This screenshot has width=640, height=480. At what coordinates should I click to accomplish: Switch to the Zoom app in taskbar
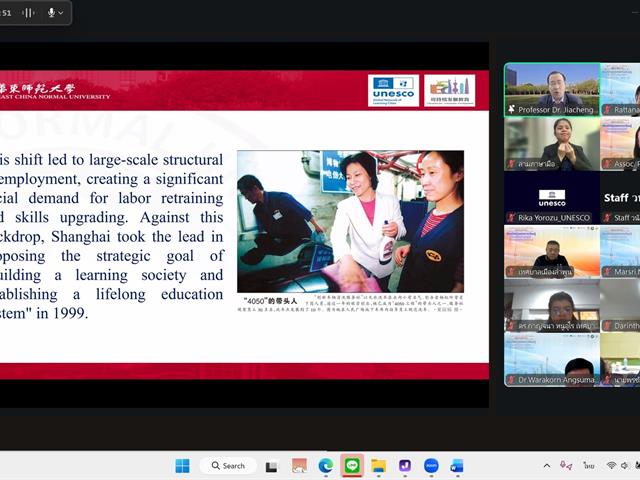(x=431, y=465)
